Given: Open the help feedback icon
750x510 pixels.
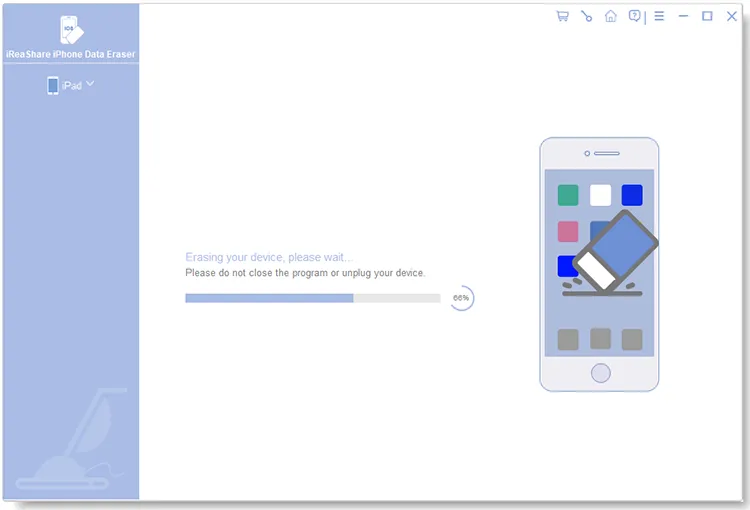Looking at the screenshot, I should click(634, 16).
